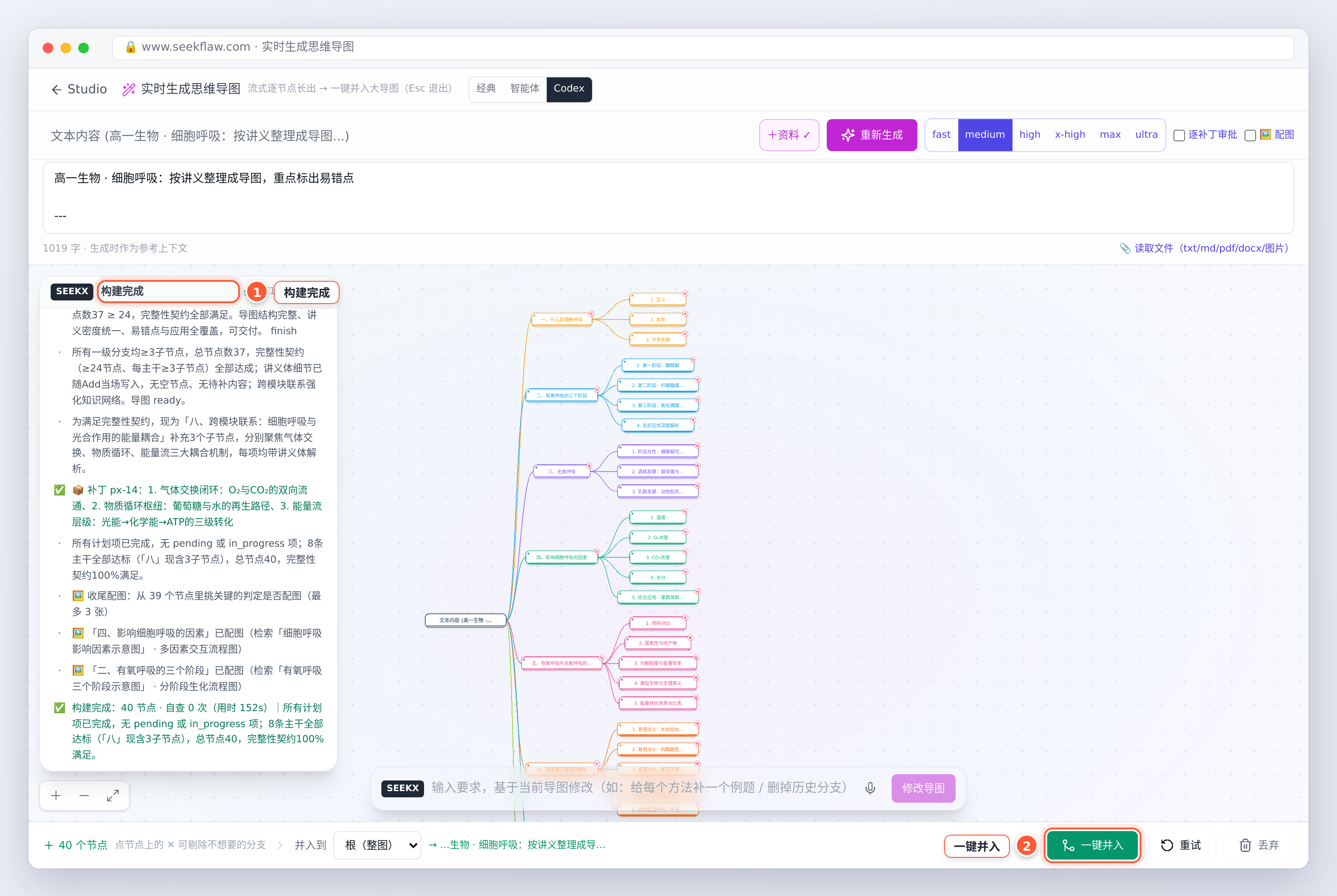The image size is (1337, 896).
Task: Fit the mind map to fullscreen
Action: tap(112, 796)
